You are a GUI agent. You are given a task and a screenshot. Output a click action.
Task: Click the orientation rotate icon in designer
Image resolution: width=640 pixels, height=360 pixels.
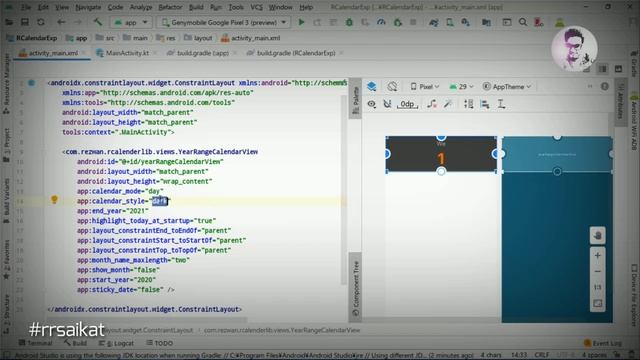point(392,86)
